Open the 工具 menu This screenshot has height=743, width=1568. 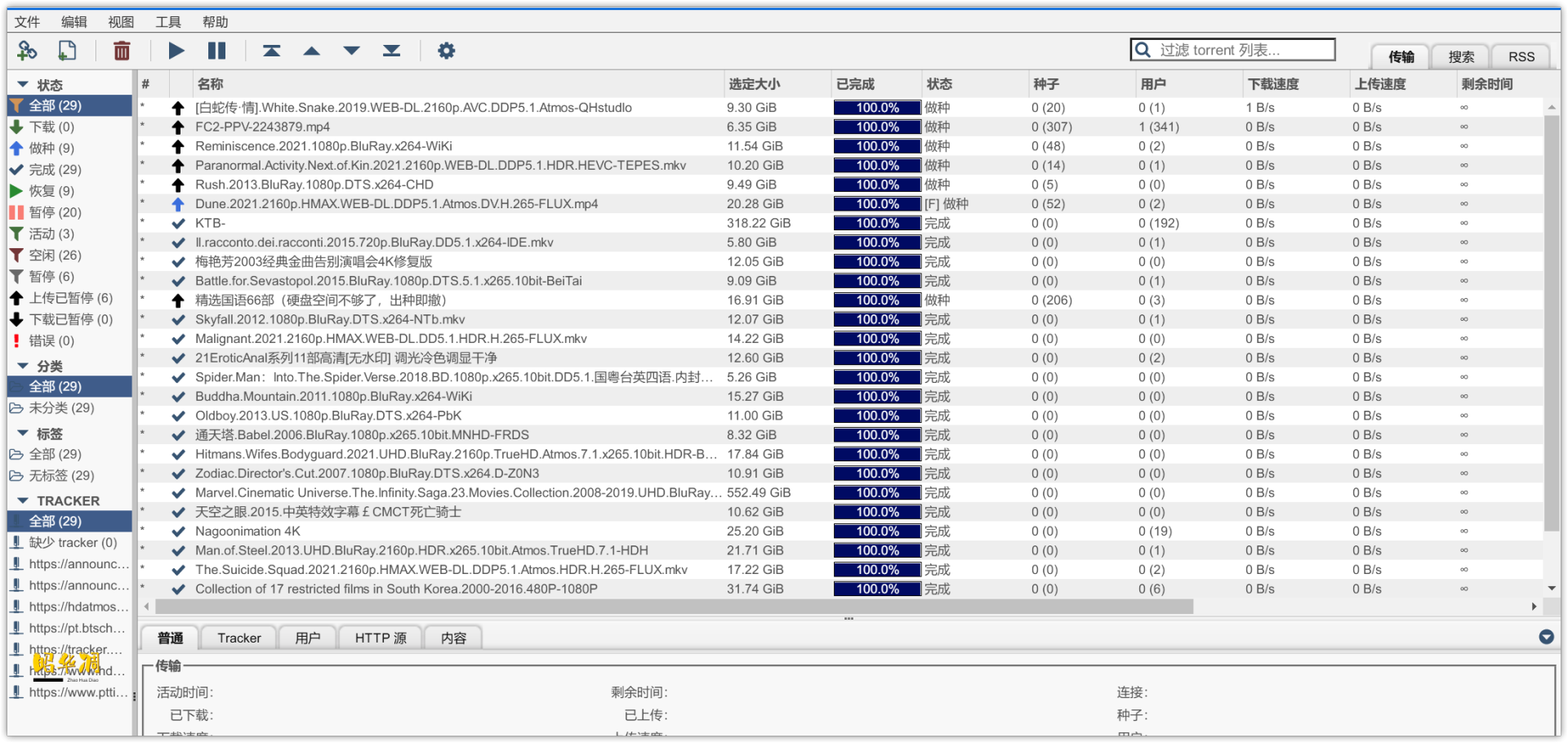coord(168,22)
